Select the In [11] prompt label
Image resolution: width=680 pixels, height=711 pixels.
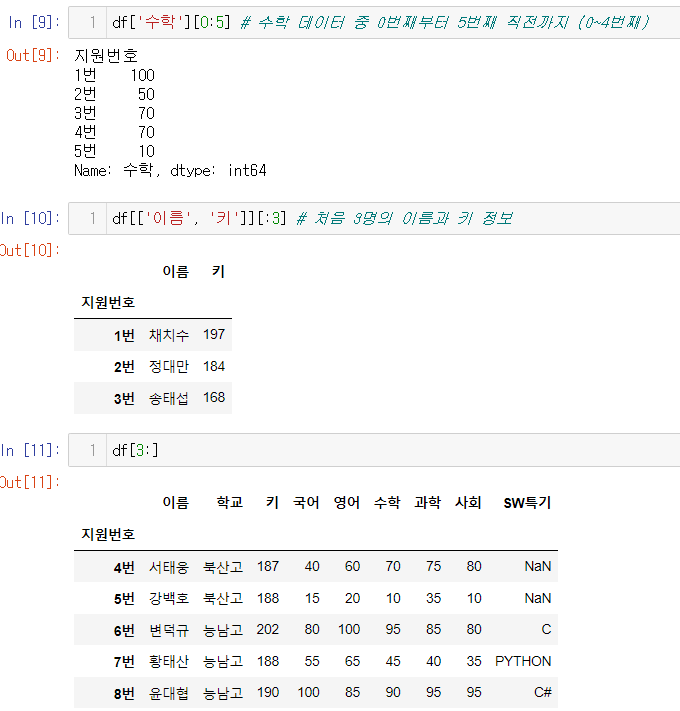(30, 450)
